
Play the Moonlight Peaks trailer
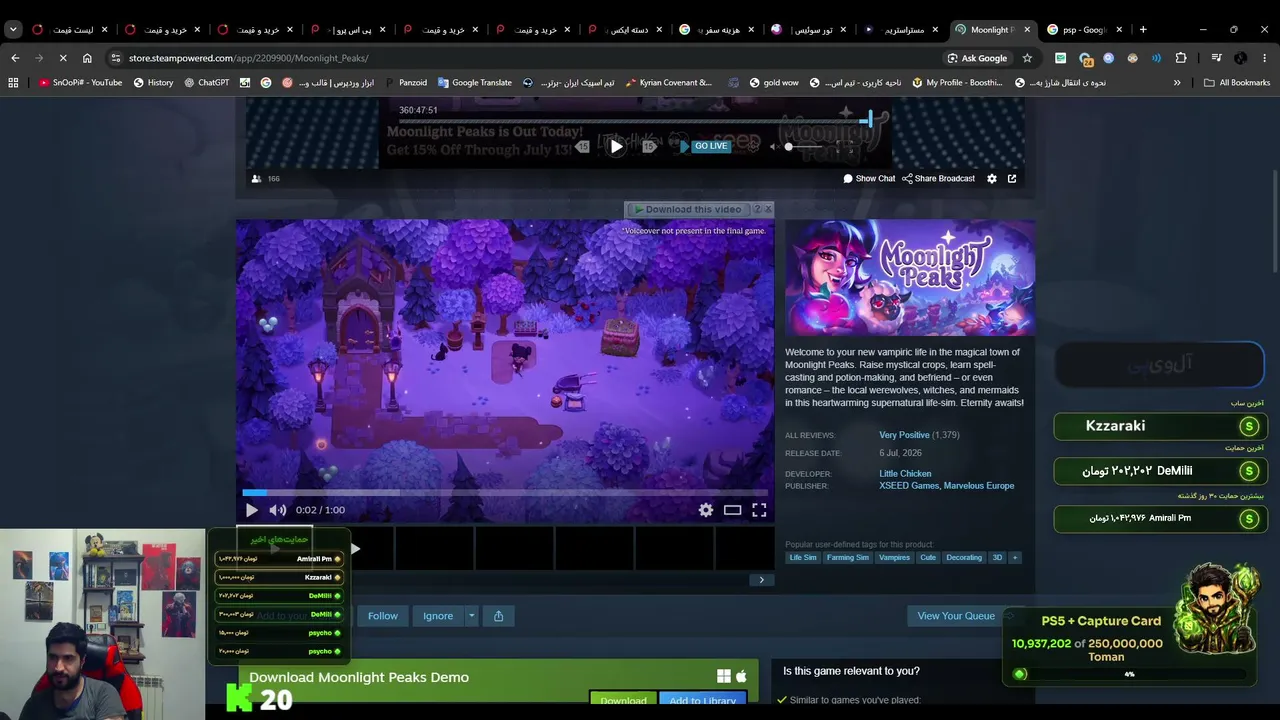coord(252,510)
